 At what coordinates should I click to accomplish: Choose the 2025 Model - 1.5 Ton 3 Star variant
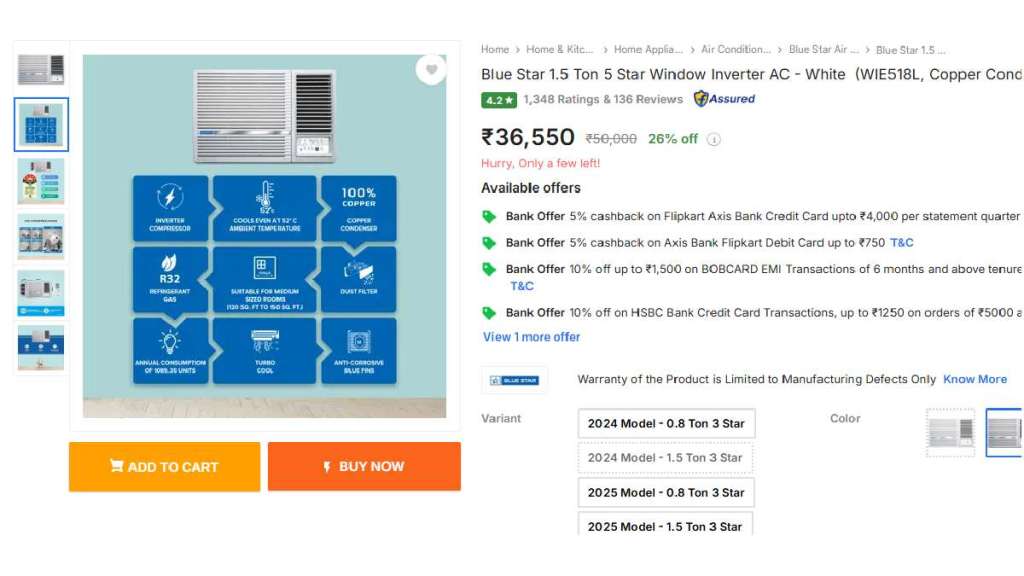(x=666, y=525)
